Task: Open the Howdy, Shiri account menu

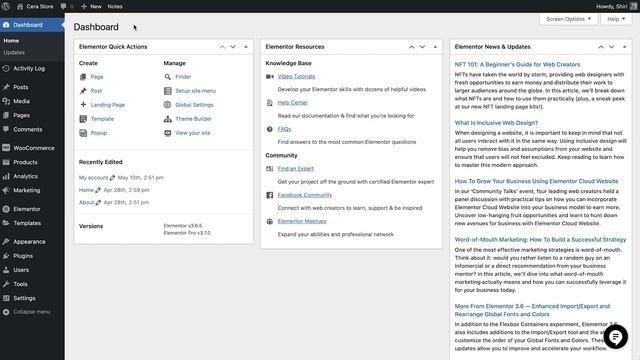Action: [x=616, y=6]
